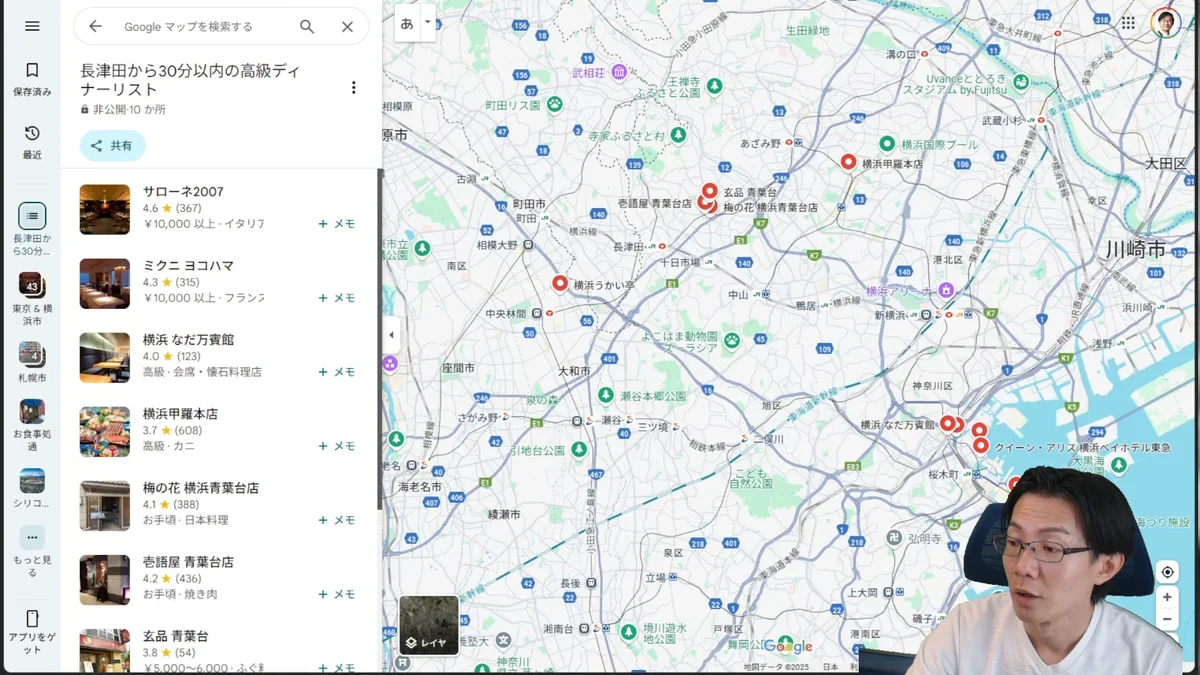
Task: Open the Google account avatar
Action: point(1166,23)
